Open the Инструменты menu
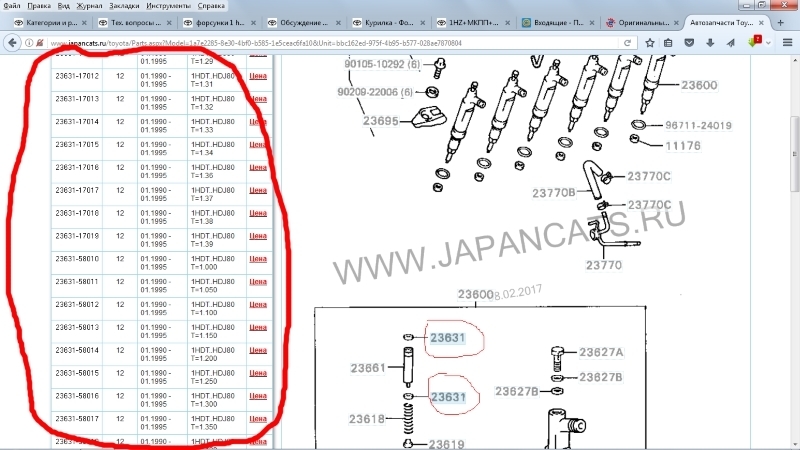The height and width of the screenshot is (450, 800). [168, 6]
